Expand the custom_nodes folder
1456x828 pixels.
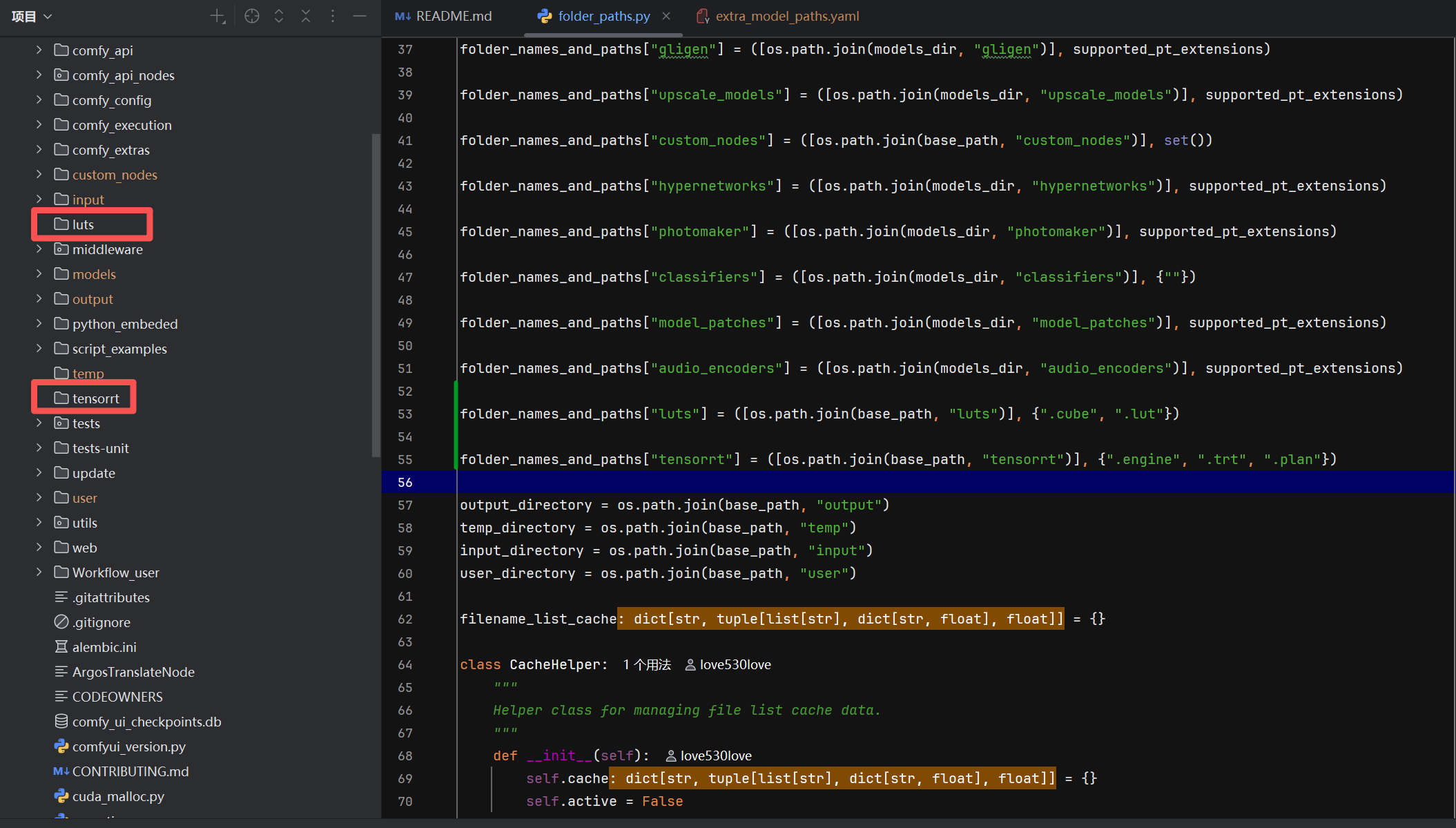pyautogui.click(x=39, y=175)
